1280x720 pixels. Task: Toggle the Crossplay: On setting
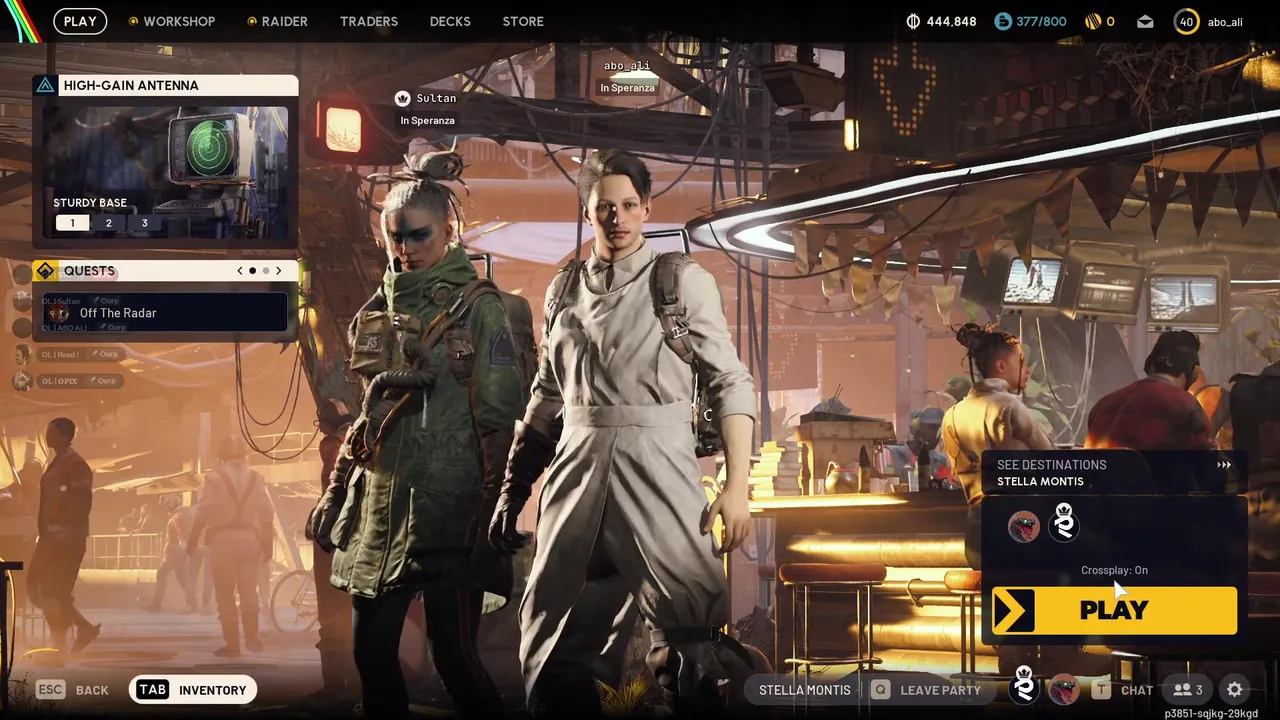(x=1114, y=570)
